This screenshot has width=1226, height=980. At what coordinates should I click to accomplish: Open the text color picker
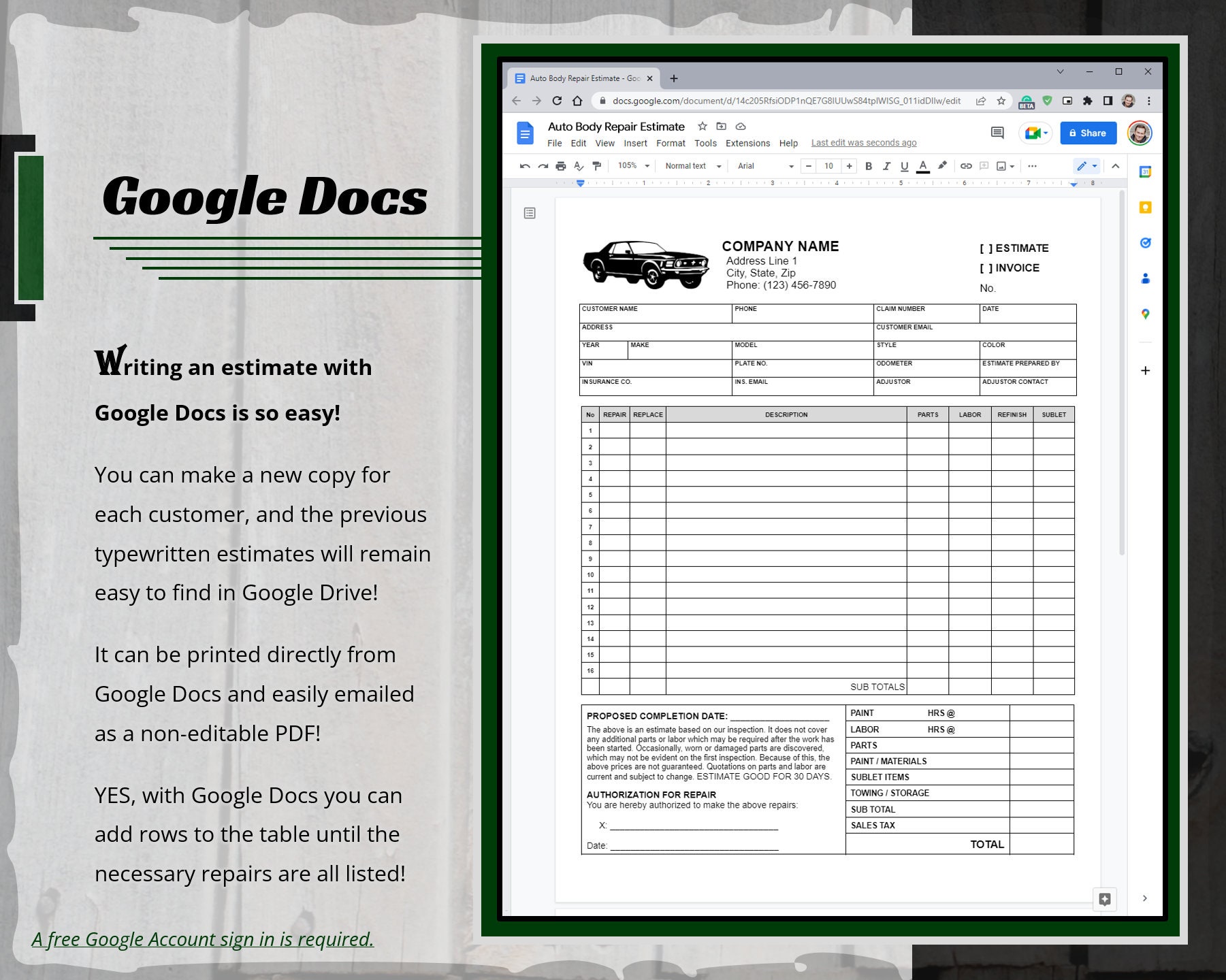[x=923, y=166]
